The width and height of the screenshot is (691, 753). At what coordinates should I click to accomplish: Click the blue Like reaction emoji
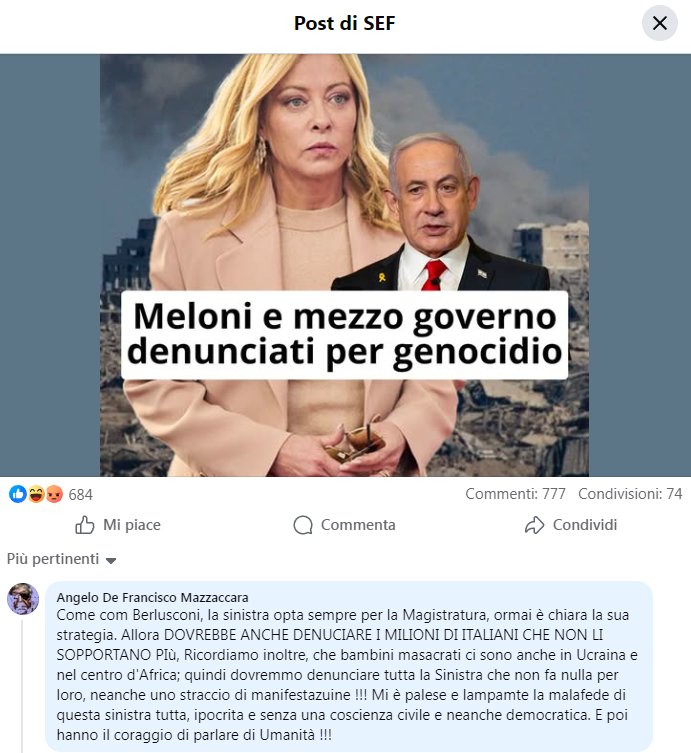point(18,494)
